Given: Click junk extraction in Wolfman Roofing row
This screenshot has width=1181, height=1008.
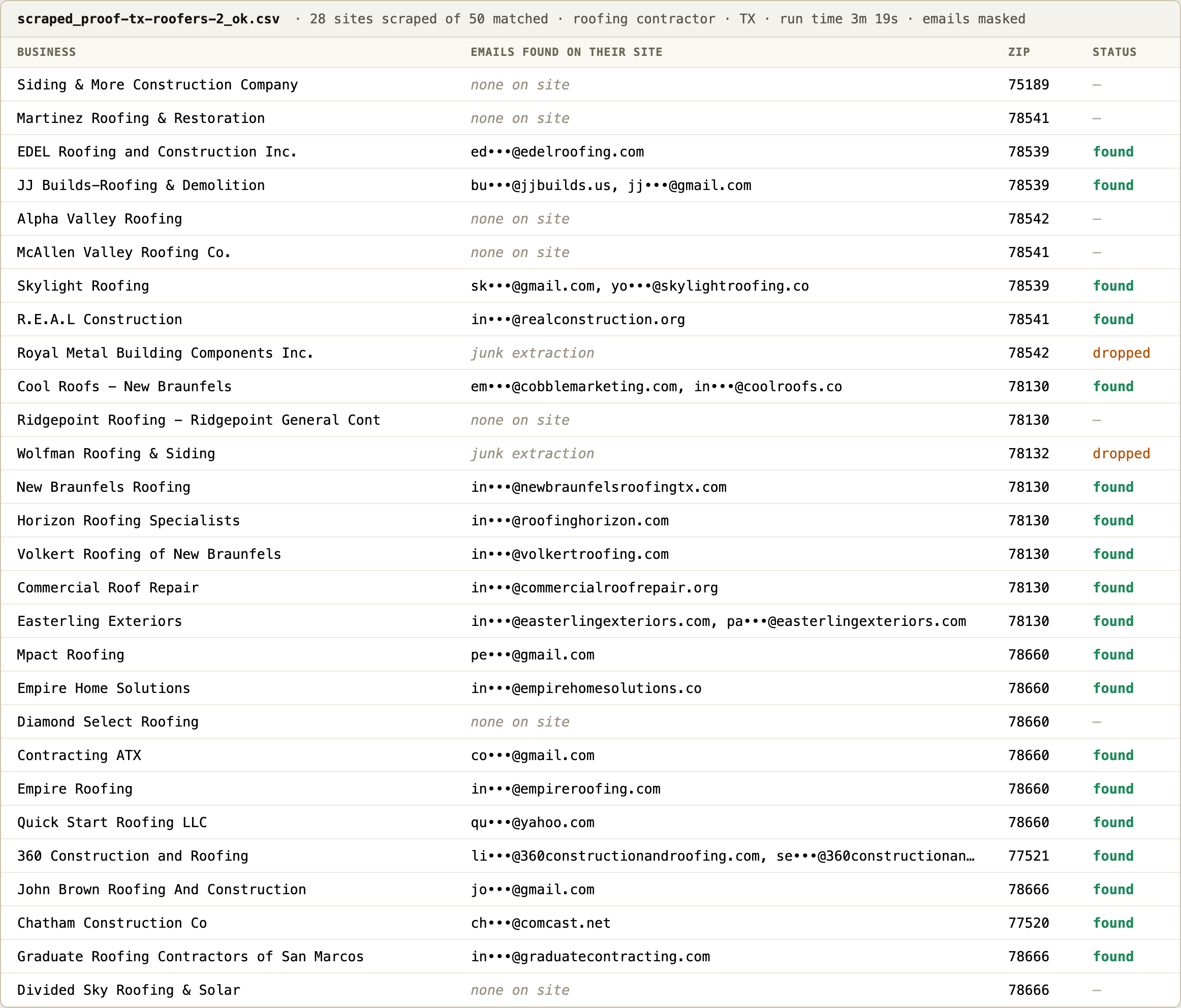Looking at the screenshot, I should point(533,454).
